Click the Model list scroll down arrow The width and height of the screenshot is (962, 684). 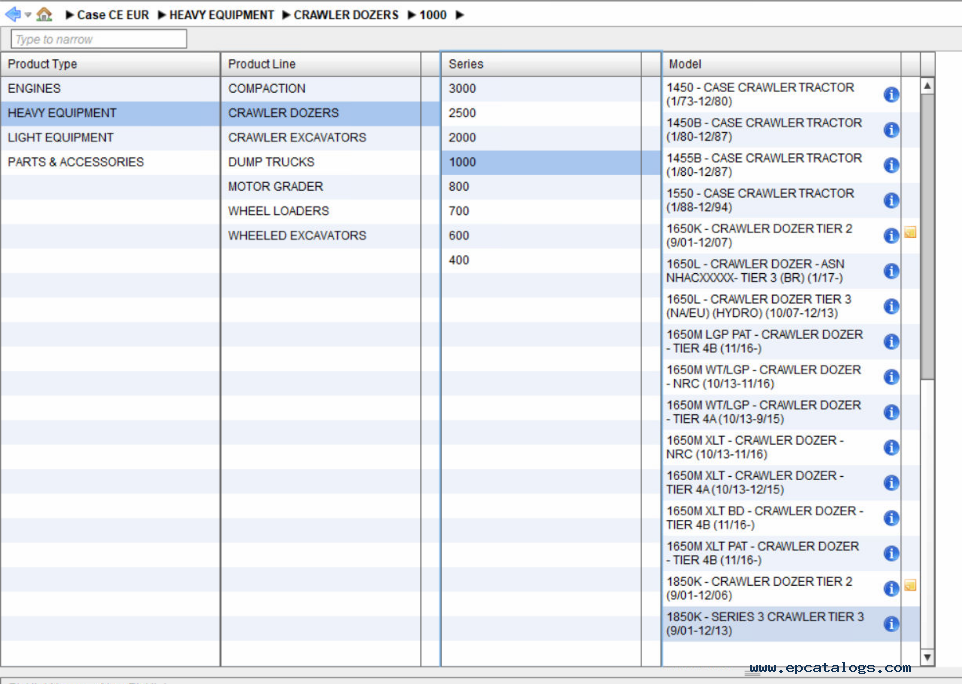pos(928,657)
